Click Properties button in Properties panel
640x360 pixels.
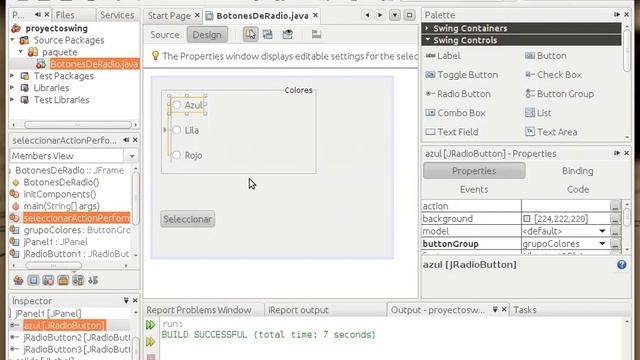[474, 171]
